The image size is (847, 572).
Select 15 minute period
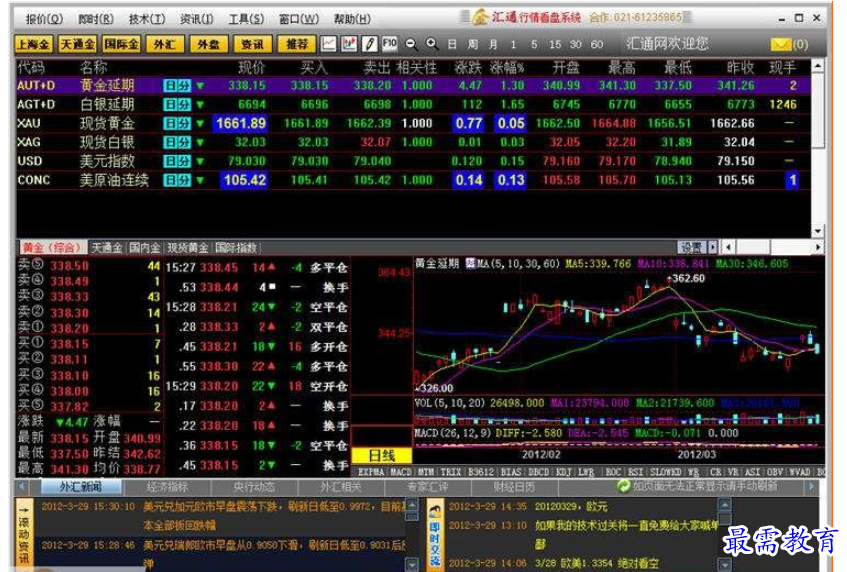[x=555, y=44]
